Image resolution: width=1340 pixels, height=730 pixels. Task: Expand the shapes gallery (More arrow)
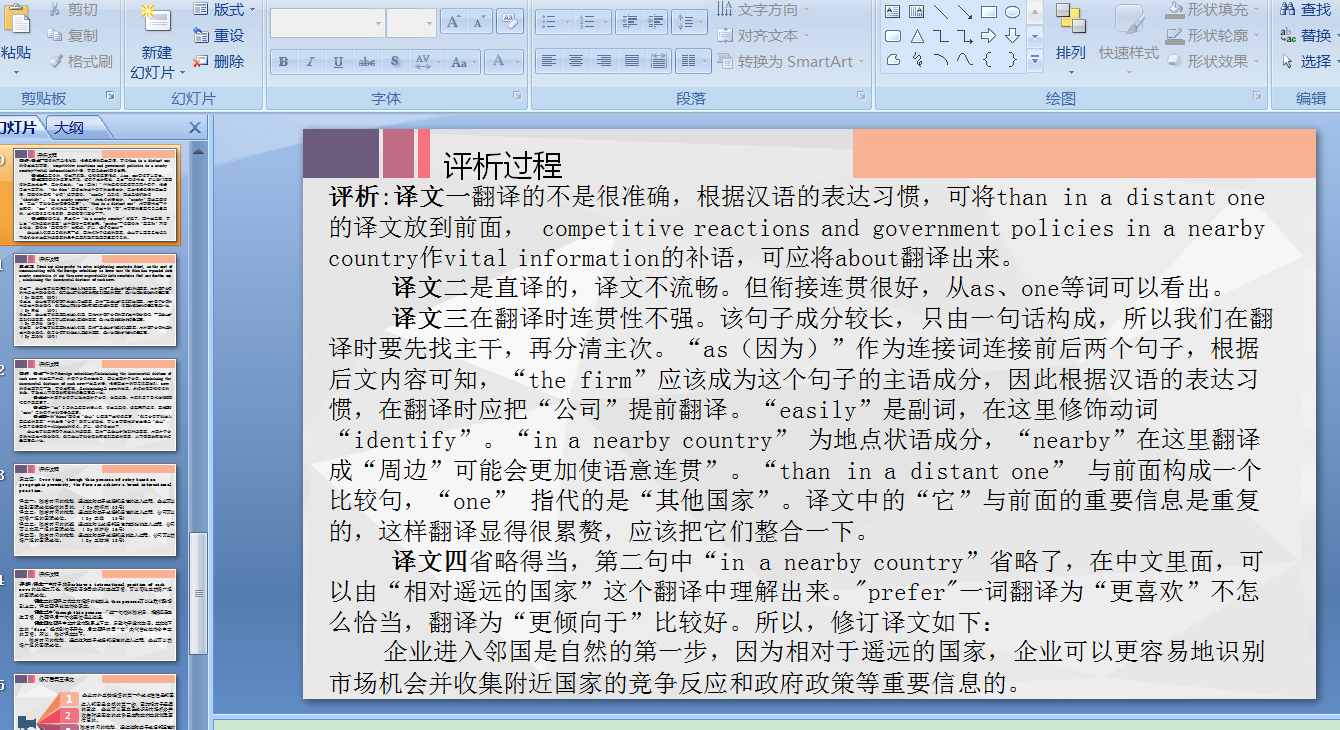pos(1035,60)
